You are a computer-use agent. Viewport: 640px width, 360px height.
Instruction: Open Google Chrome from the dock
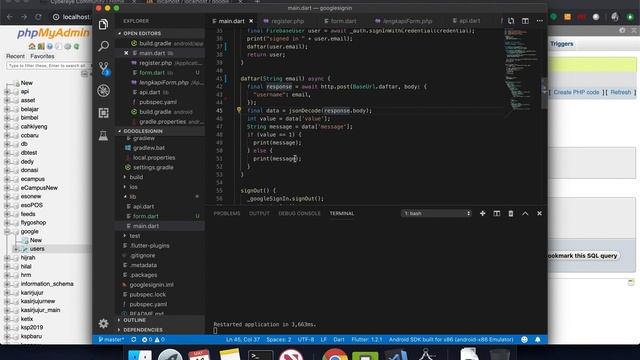click(335, 354)
